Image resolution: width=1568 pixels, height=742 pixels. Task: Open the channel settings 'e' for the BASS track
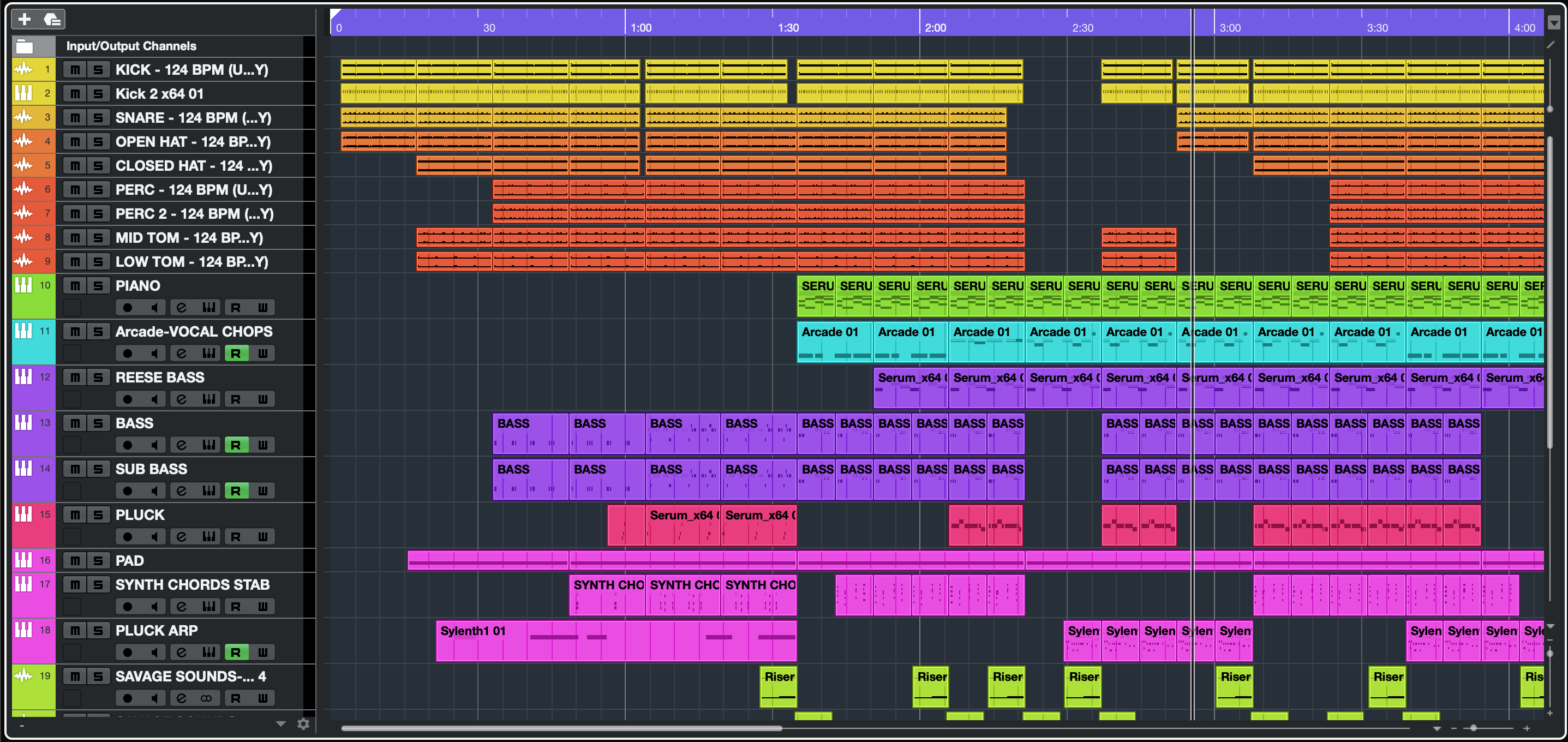[181, 445]
